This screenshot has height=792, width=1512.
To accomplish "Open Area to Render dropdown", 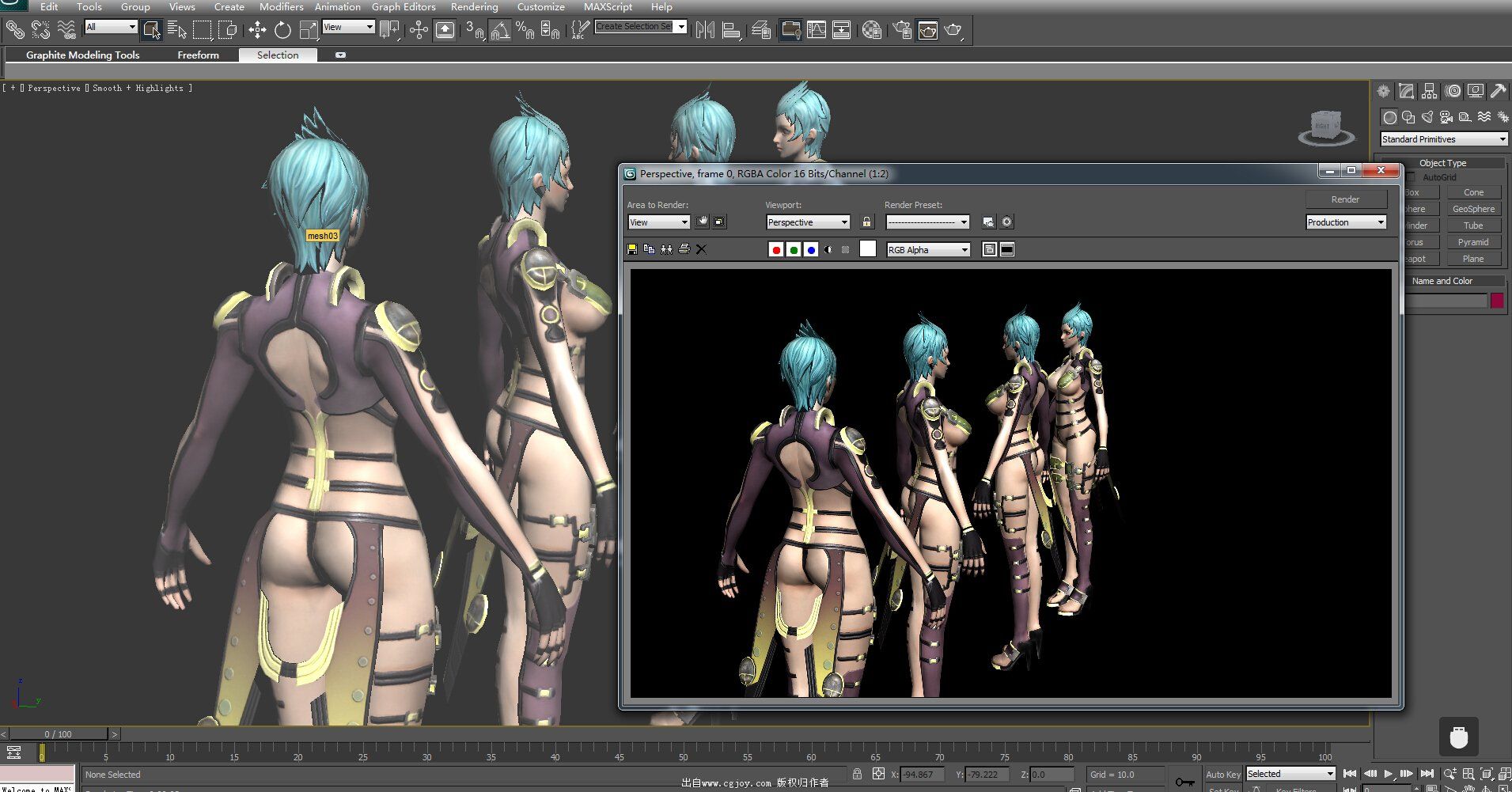I will click(658, 222).
